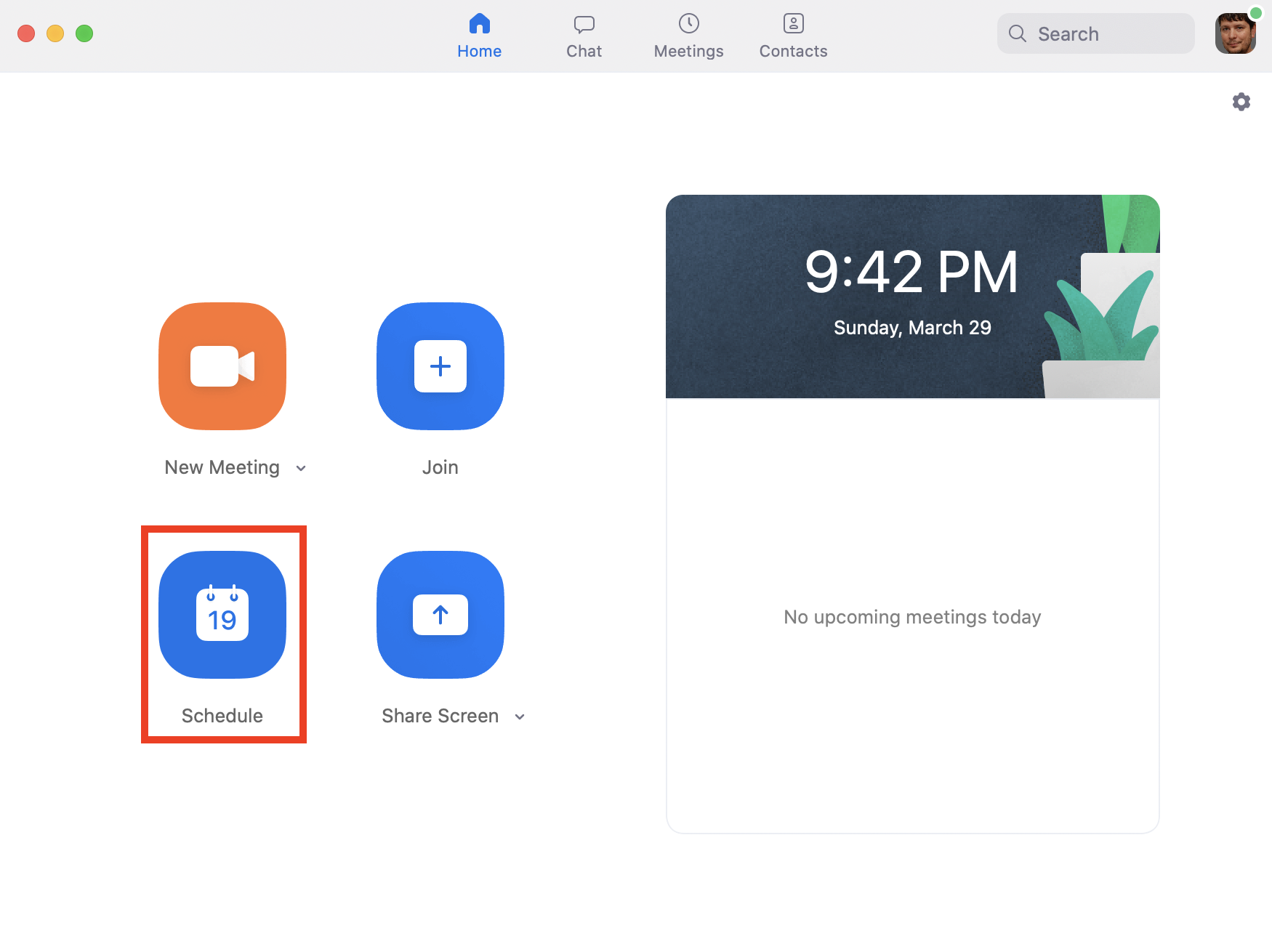1272x952 pixels.
Task: Click the red close window button
Action: click(26, 33)
